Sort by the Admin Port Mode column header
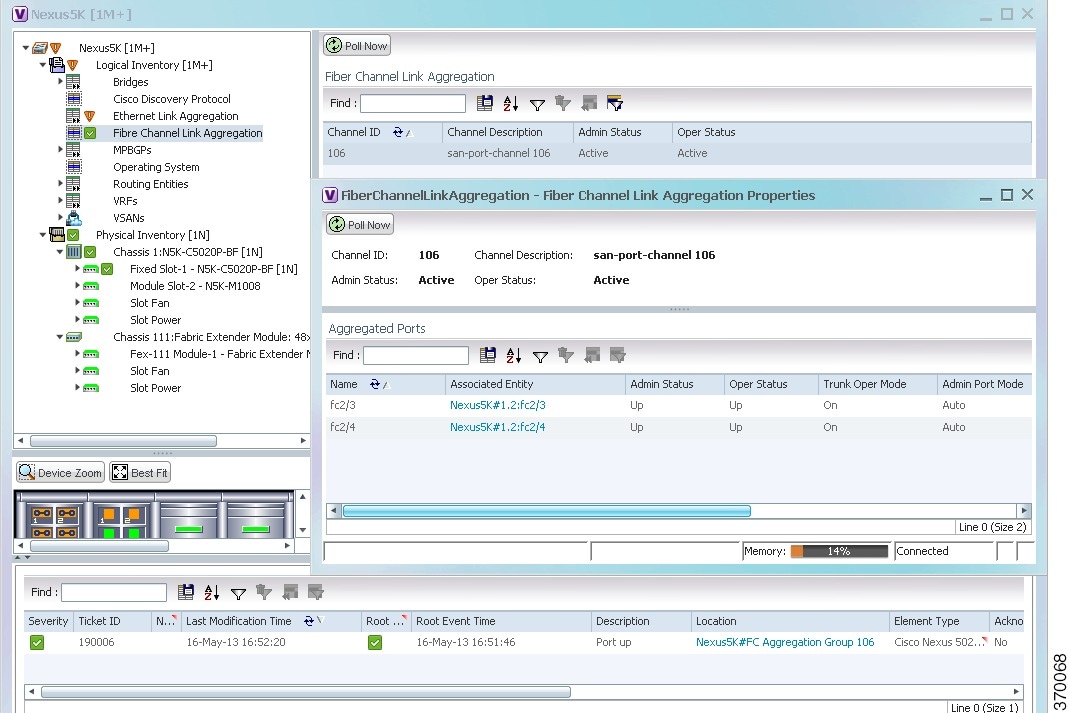Image resolution: width=1069 pixels, height=713 pixels. [x=982, y=384]
